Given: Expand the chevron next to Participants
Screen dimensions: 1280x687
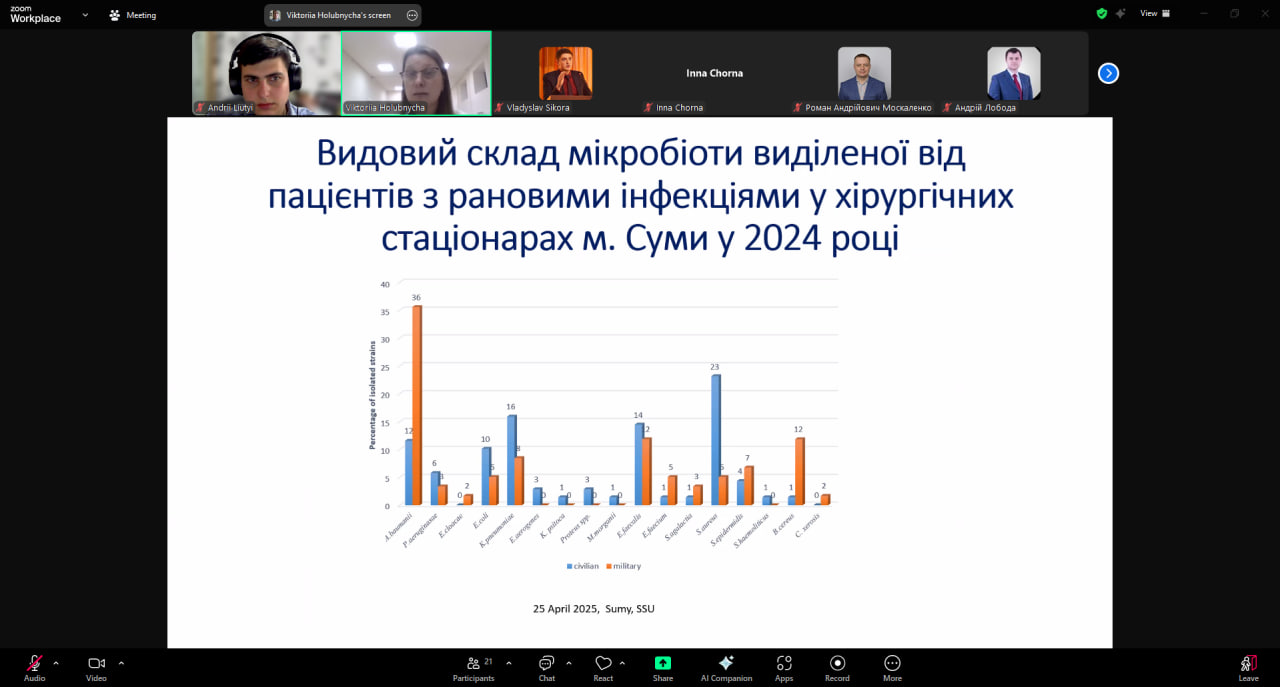Looking at the screenshot, I should coord(509,663).
